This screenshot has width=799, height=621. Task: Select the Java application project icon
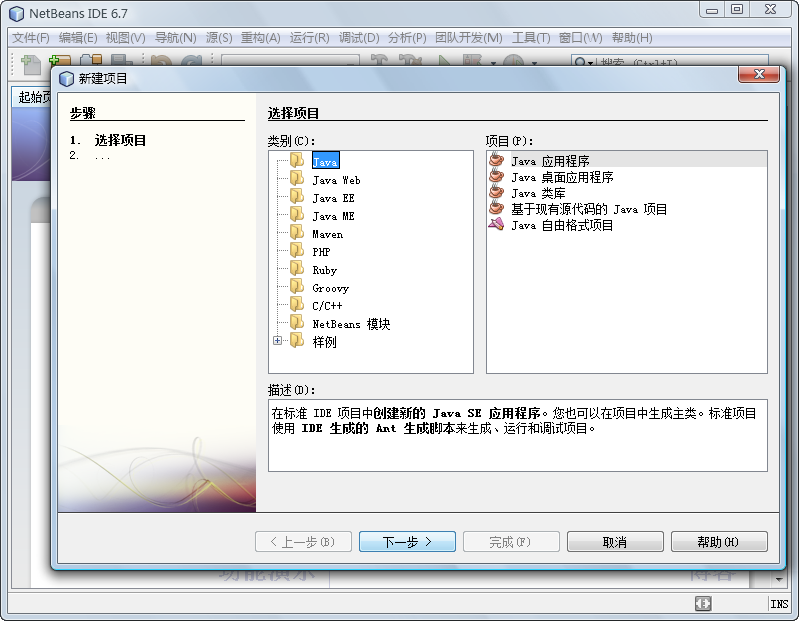[496, 161]
